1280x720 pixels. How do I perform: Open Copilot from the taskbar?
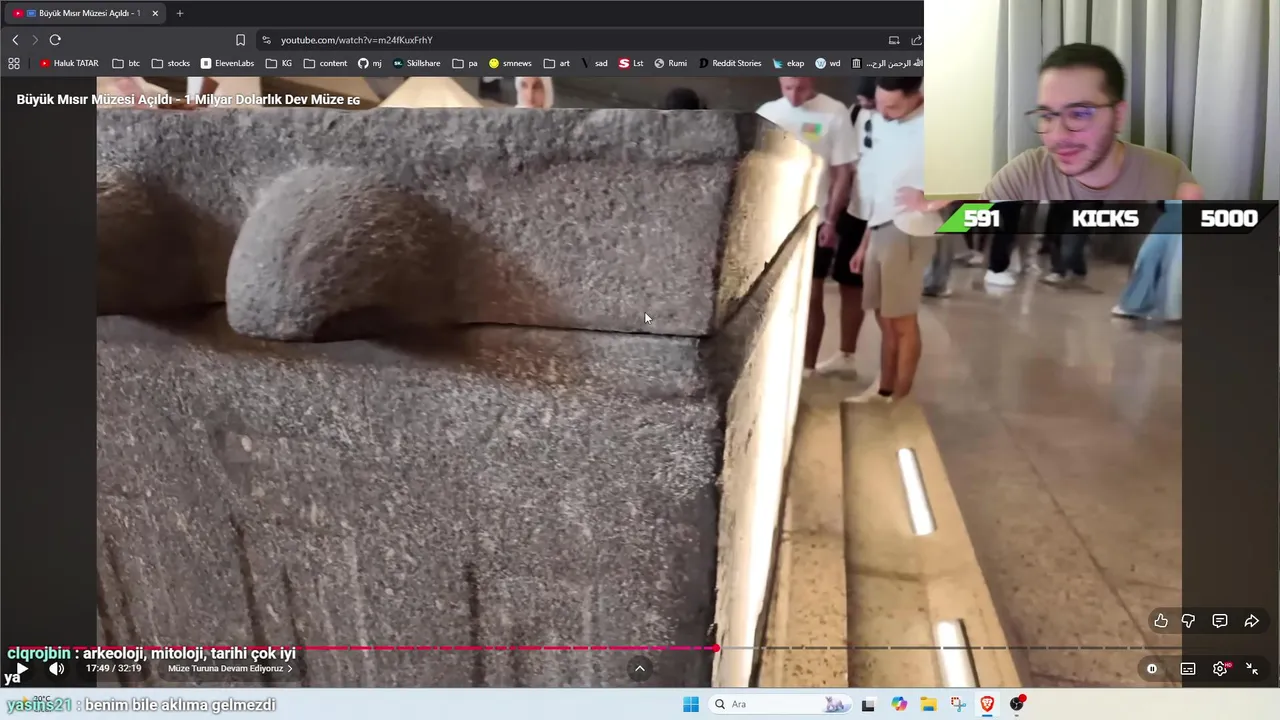pyautogui.click(x=899, y=704)
